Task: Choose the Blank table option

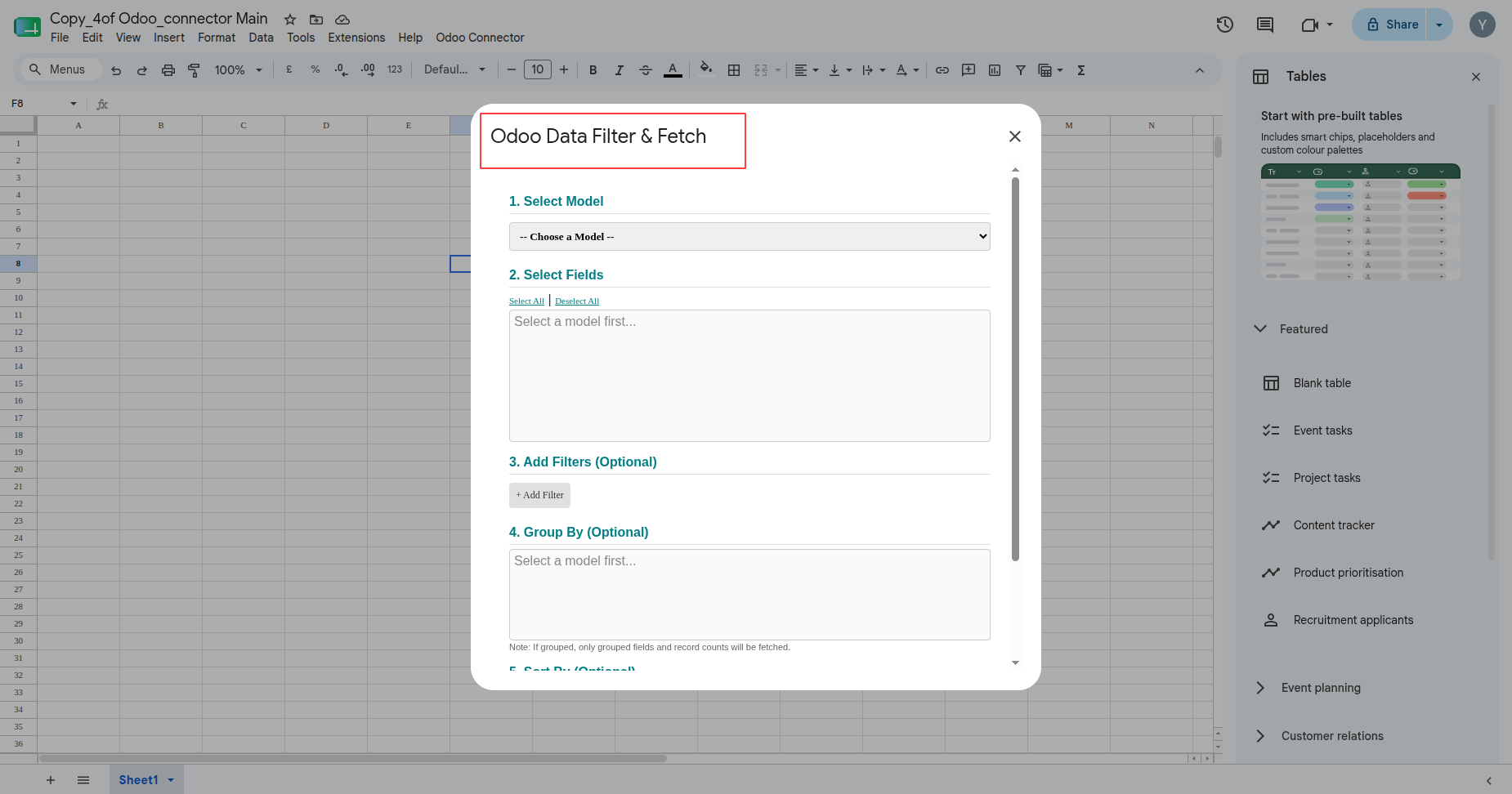Action: click(x=1322, y=383)
